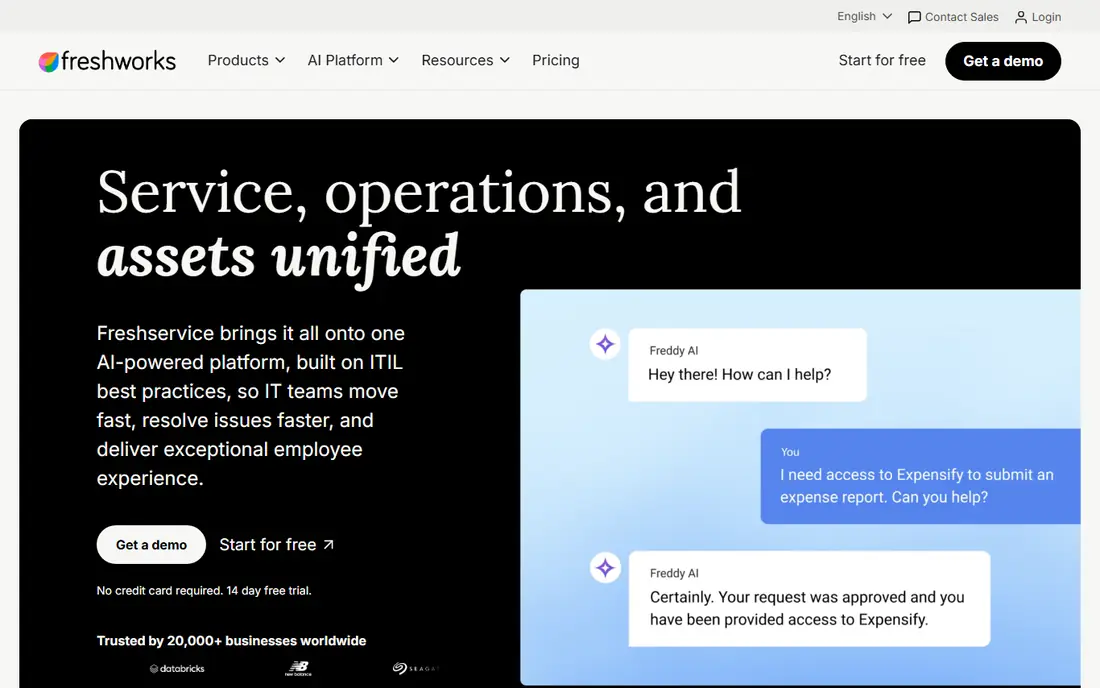The image size is (1100, 688).
Task: Open the English language dropdown
Action: pyautogui.click(x=864, y=16)
